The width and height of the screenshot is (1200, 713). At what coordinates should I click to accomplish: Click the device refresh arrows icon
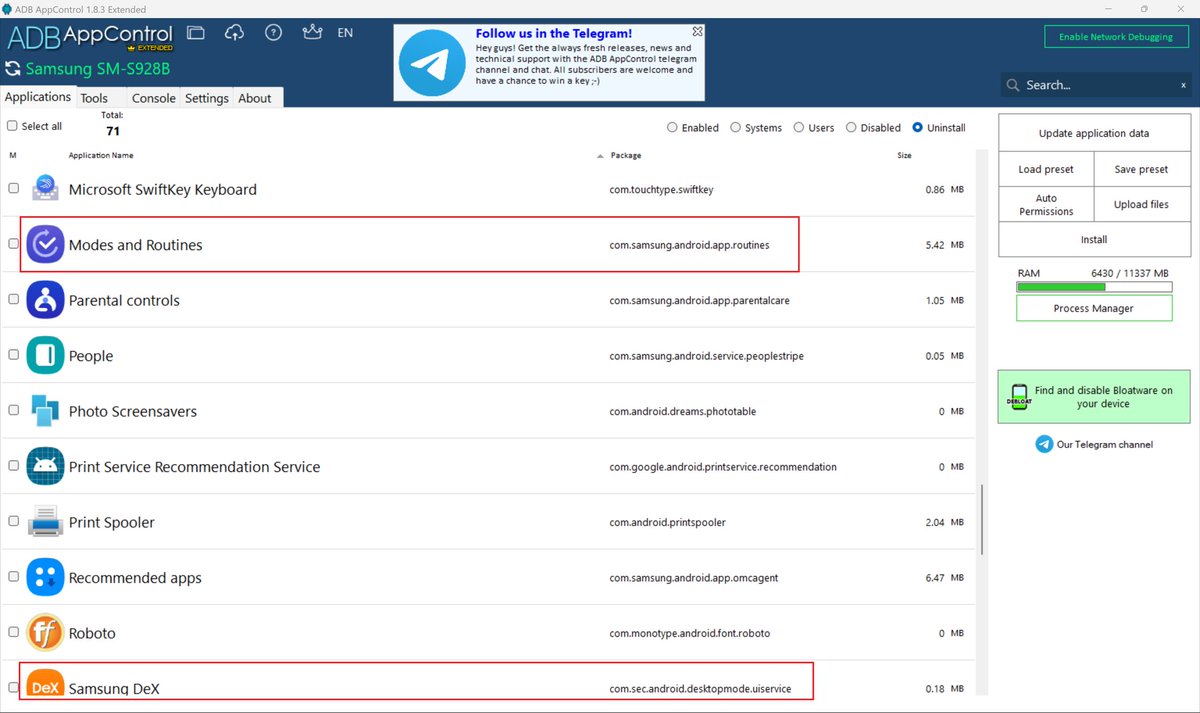[x=13, y=69]
